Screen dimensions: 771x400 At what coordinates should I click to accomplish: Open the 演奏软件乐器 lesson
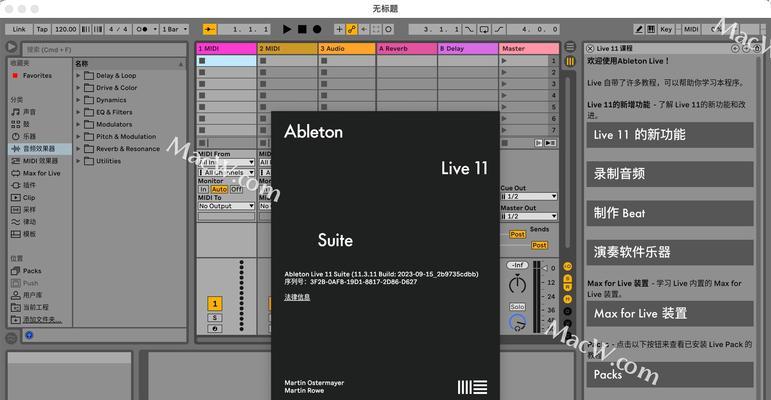(670, 252)
